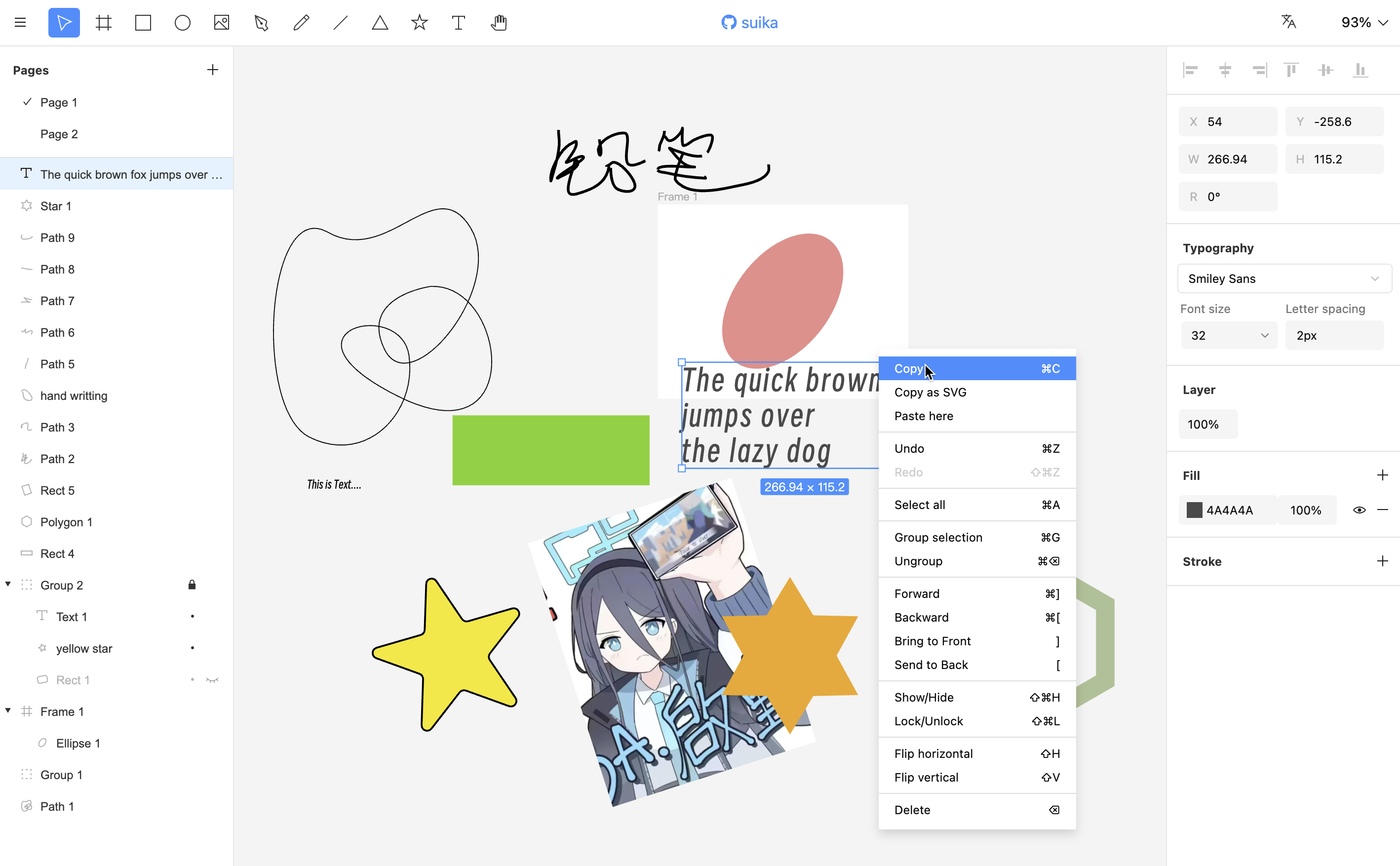Screen dimensions: 1400x866
Task: Remove the 4A4A4A fill
Action: [x=1382, y=510]
